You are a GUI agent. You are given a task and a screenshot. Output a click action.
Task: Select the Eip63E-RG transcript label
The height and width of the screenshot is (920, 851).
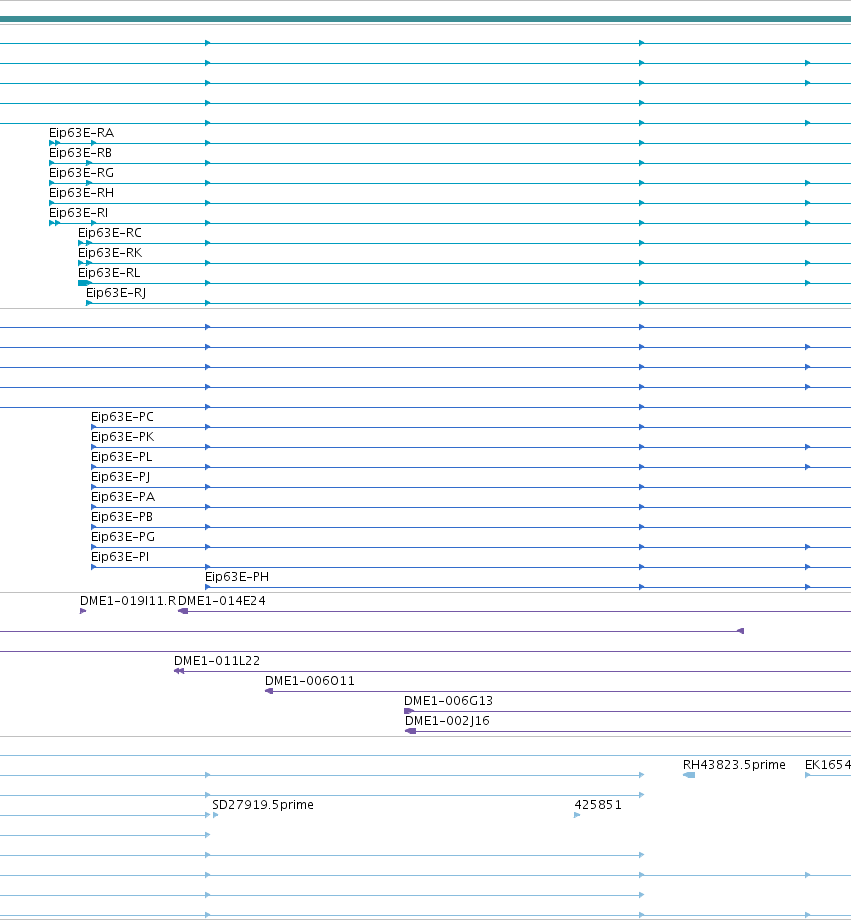tap(82, 173)
